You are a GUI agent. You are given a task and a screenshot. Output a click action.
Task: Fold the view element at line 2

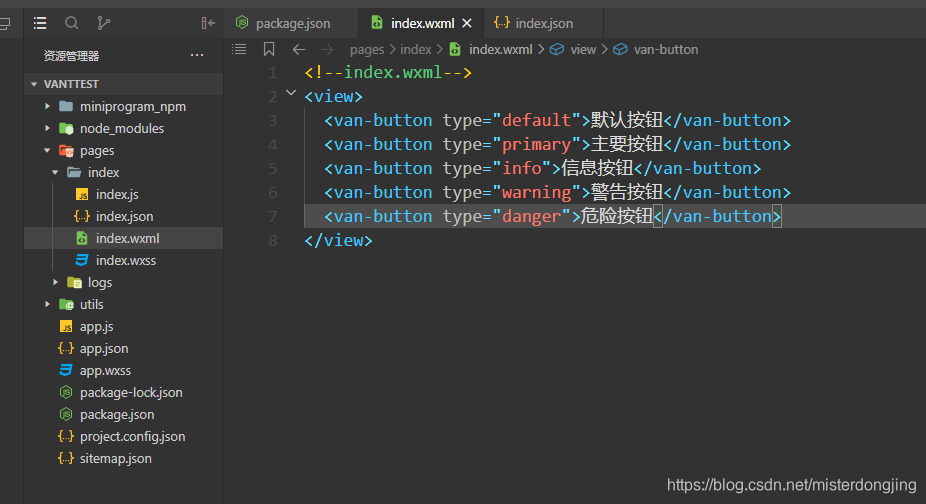click(291, 93)
